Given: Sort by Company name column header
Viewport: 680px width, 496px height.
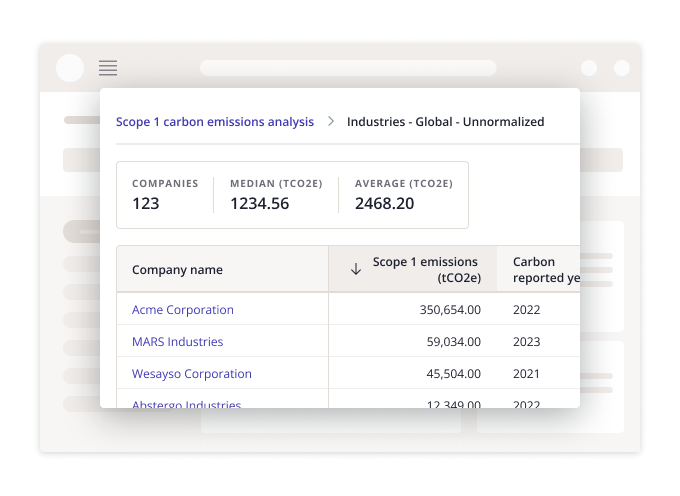Looking at the screenshot, I should pyautogui.click(x=222, y=269).
